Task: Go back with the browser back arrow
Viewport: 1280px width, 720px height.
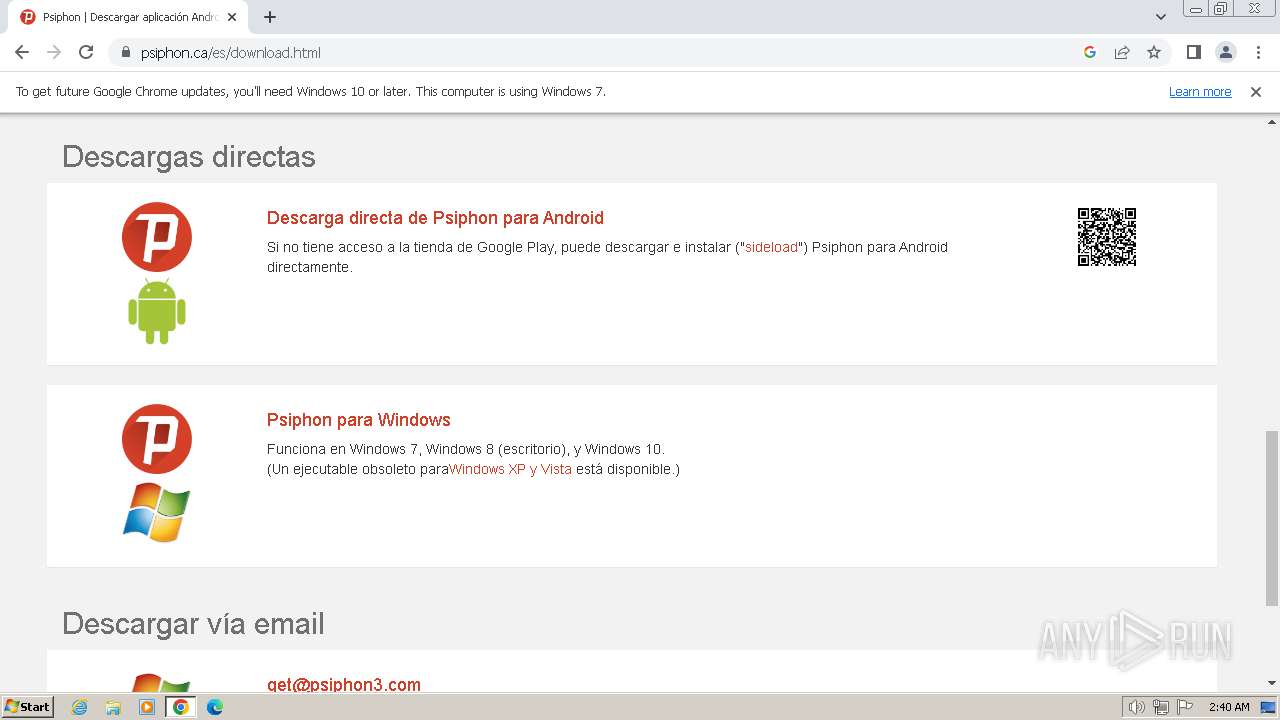Action: pos(22,52)
